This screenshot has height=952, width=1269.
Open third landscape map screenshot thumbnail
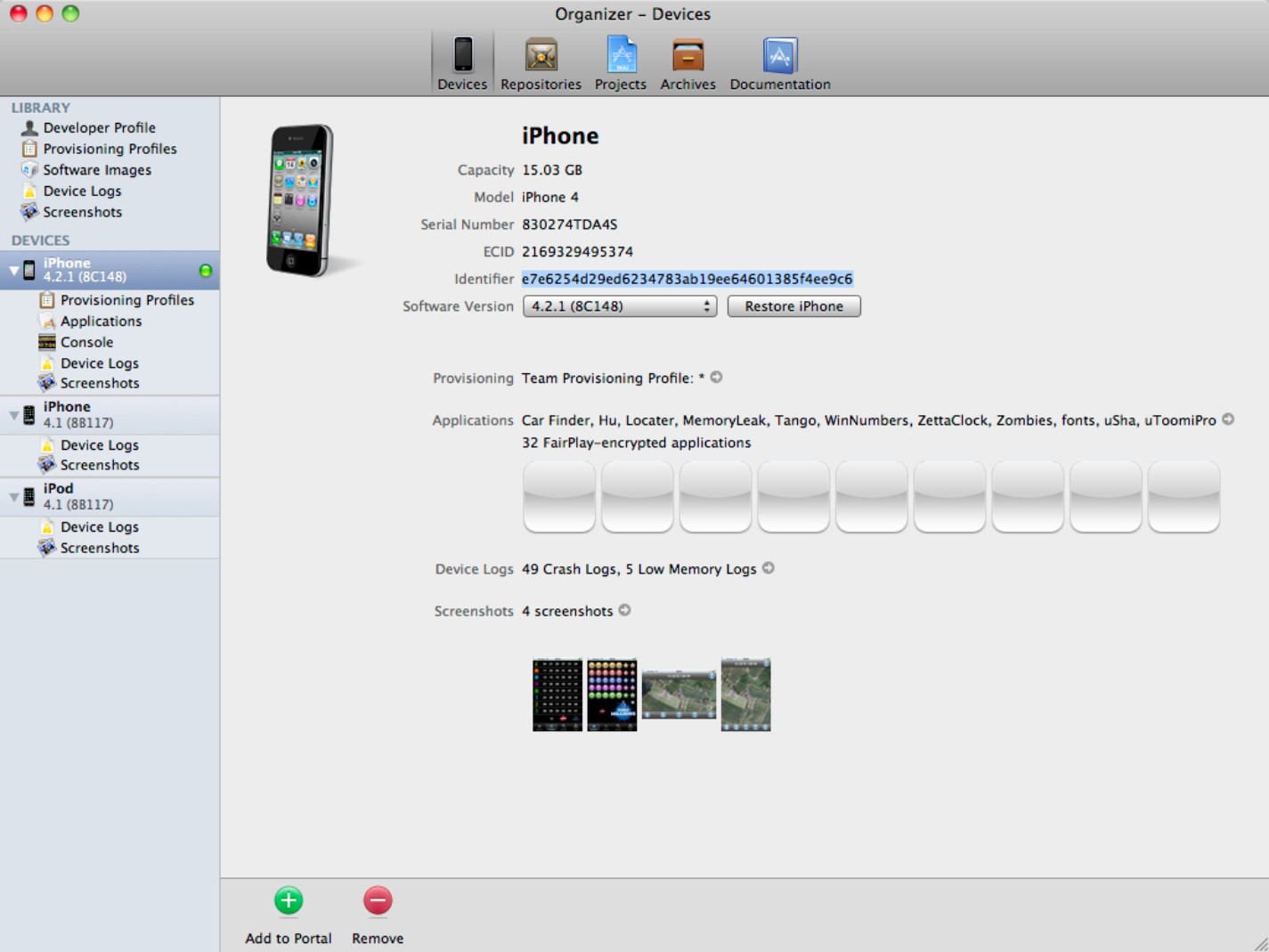pos(679,695)
